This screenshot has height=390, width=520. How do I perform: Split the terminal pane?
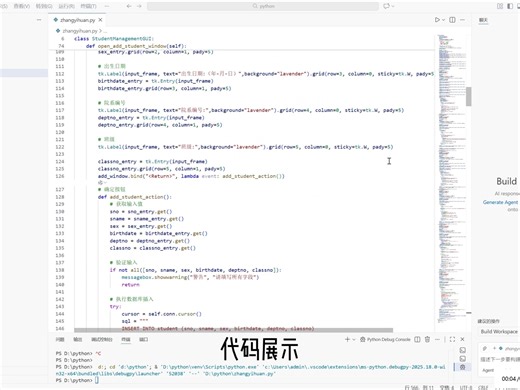coord(417,339)
